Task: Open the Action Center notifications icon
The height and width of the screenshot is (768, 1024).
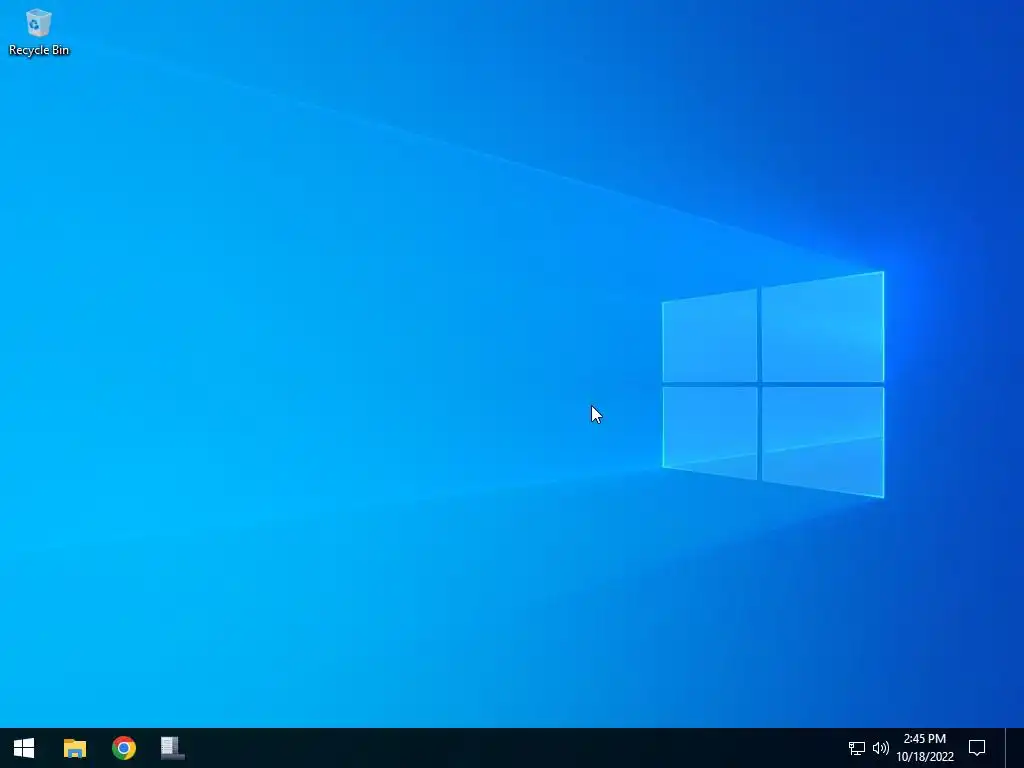Action: (977, 748)
